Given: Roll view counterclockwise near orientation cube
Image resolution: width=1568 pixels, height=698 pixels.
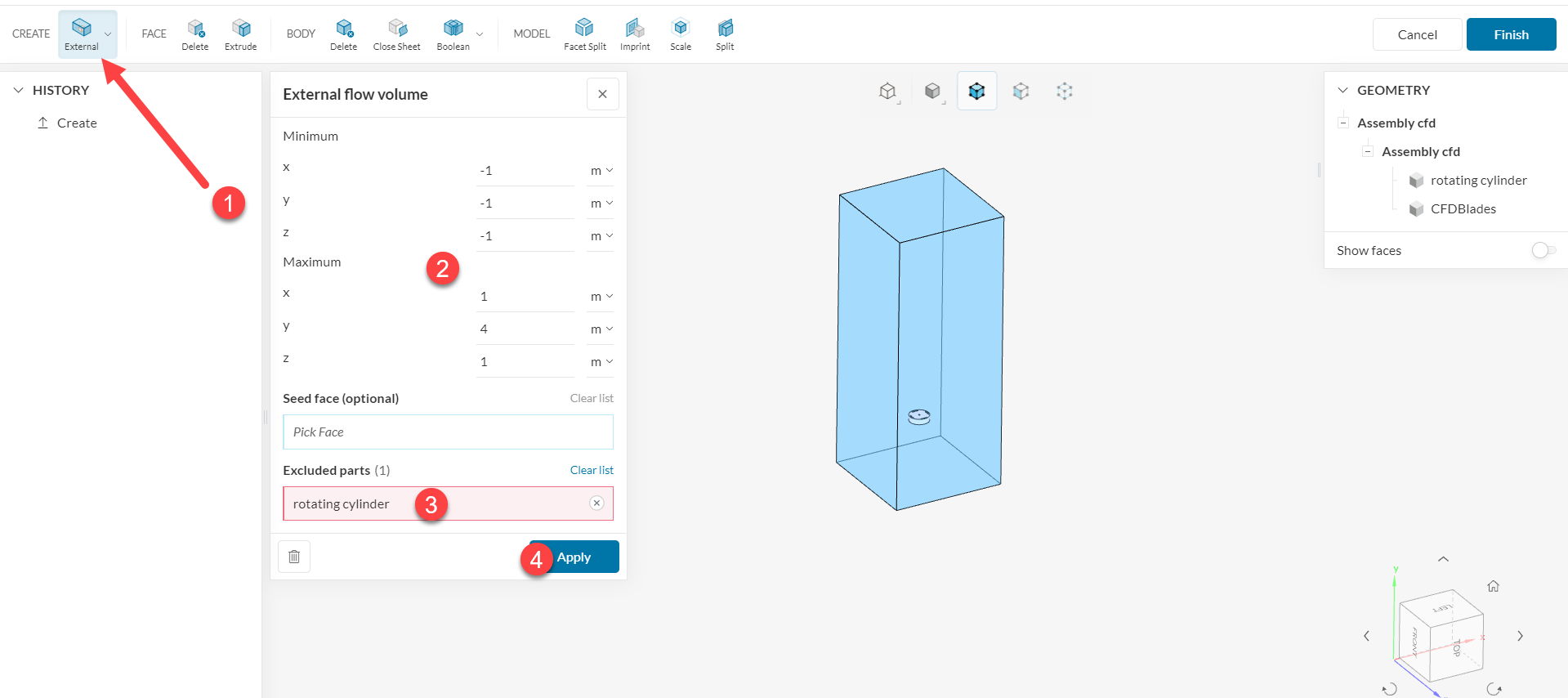Looking at the screenshot, I should [x=1389, y=689].
